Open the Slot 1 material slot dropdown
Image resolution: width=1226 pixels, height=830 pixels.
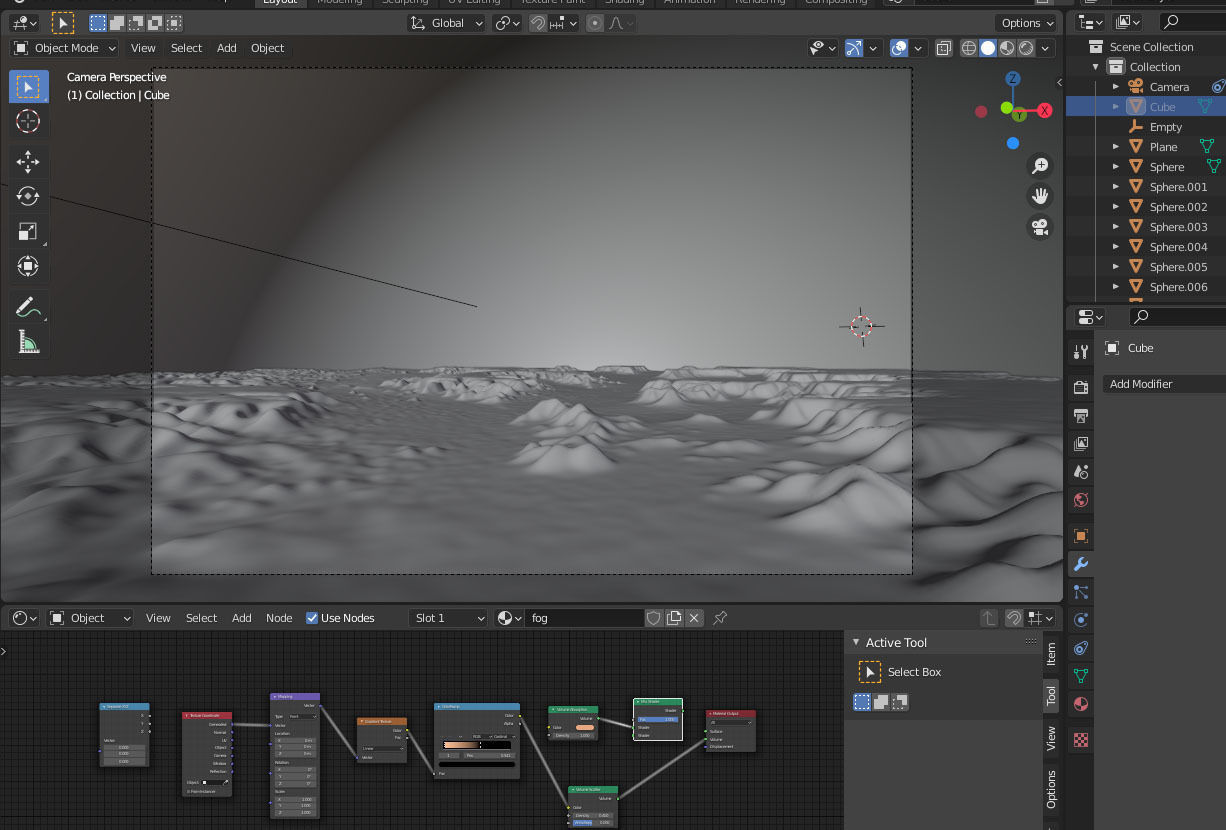click(x=448, y=618)
